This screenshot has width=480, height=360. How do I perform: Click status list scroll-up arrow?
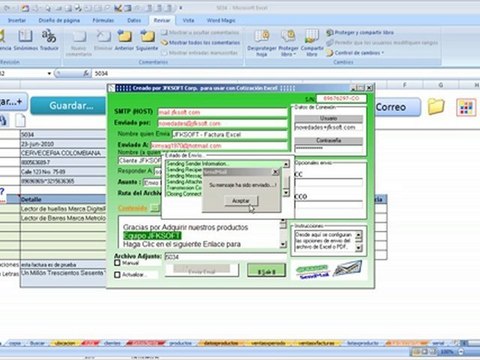(286, 164)
